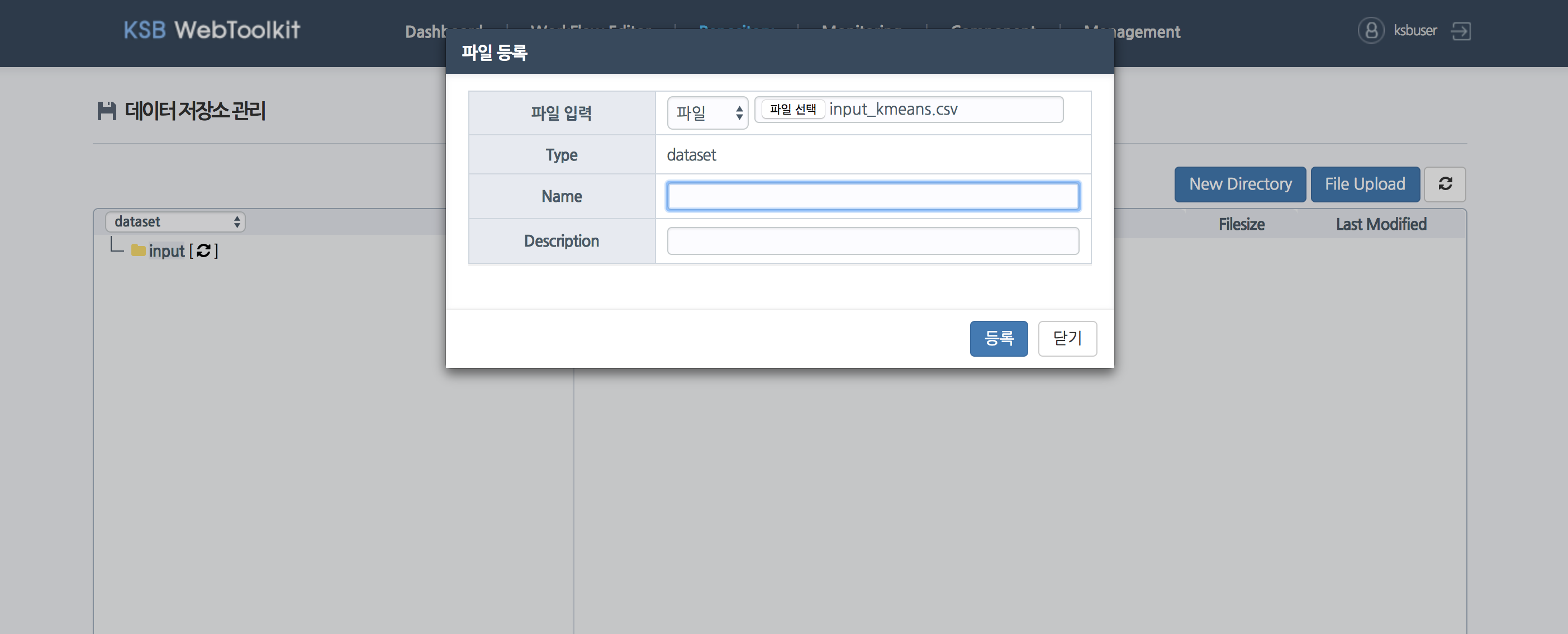Screen dimensions: 1568x634
Task: Click the save disk icon beside page title
Action: pyautogui.click(x=107, y=111)
